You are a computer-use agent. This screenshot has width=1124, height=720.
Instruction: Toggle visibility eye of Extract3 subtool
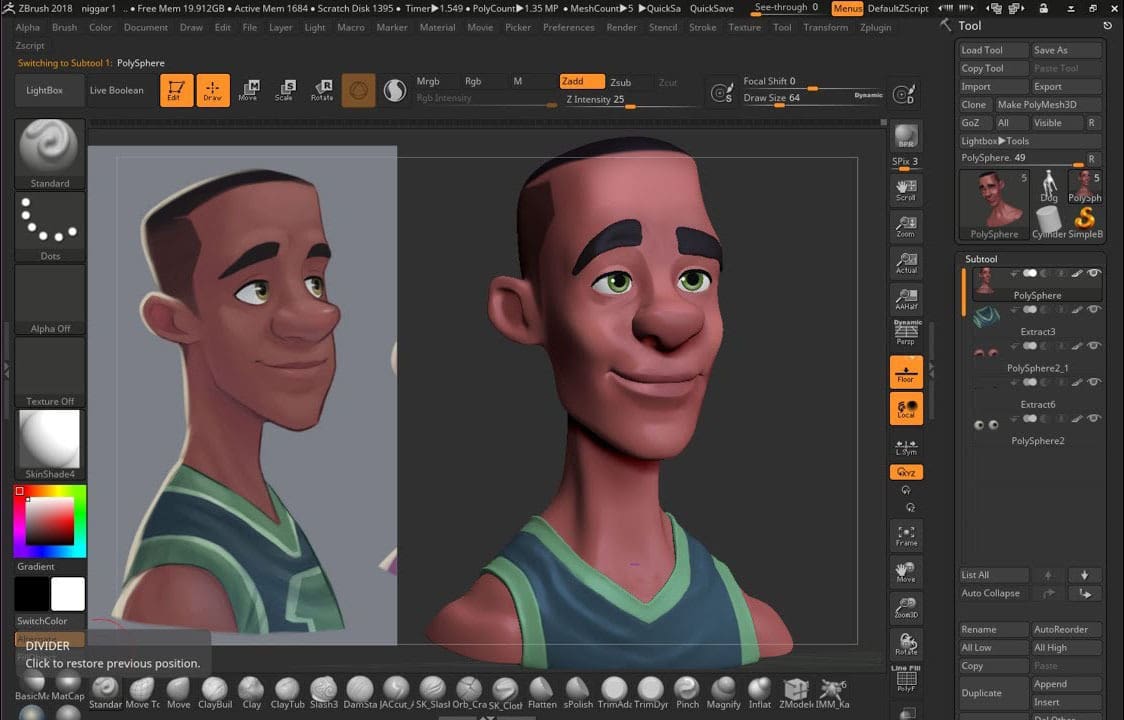click(1093, 310)
